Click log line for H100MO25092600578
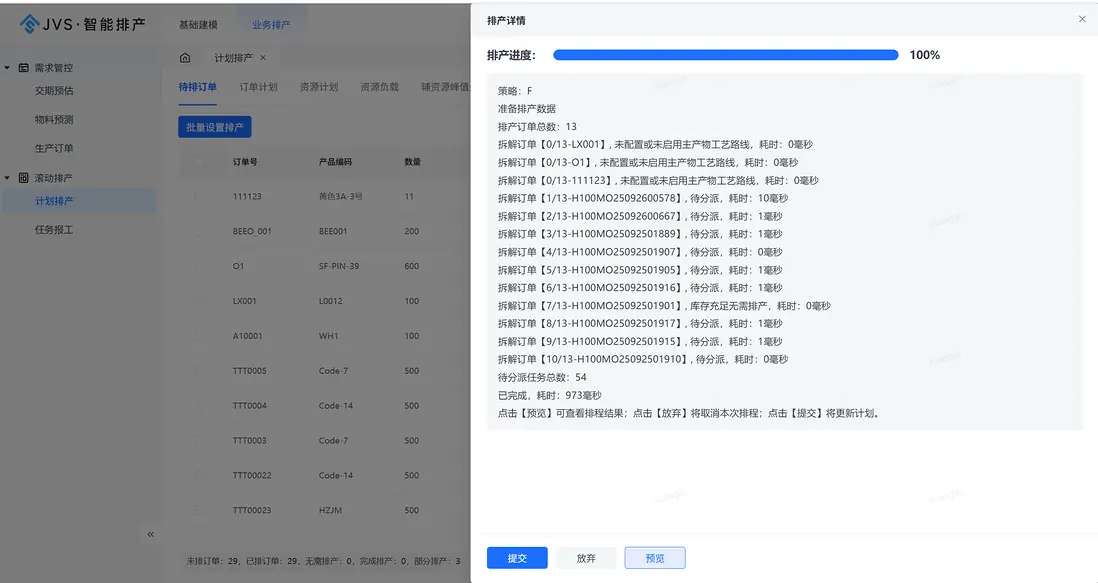 coord(643,199)
